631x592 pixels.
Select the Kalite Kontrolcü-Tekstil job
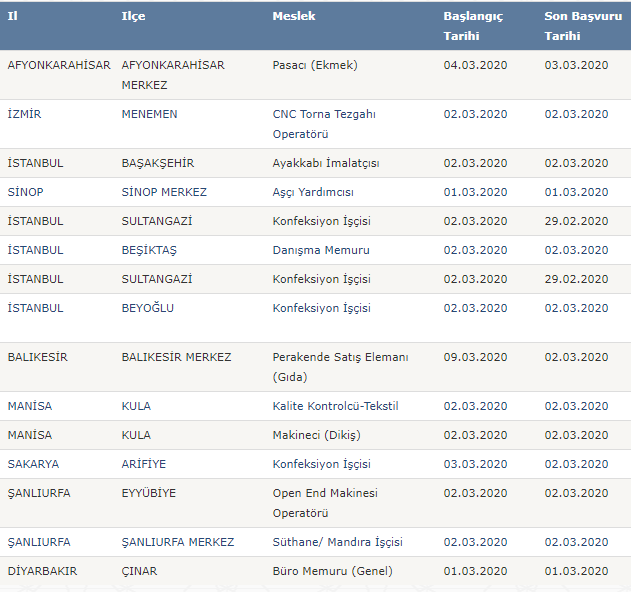click(335, 406)
